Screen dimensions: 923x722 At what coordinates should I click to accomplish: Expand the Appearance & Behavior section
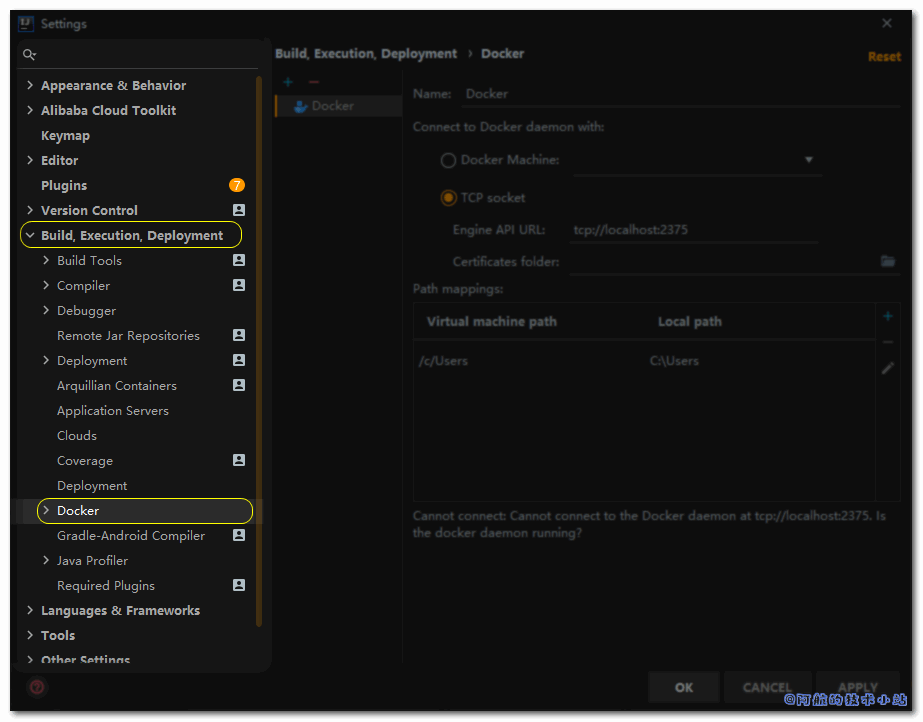(30, 85)
